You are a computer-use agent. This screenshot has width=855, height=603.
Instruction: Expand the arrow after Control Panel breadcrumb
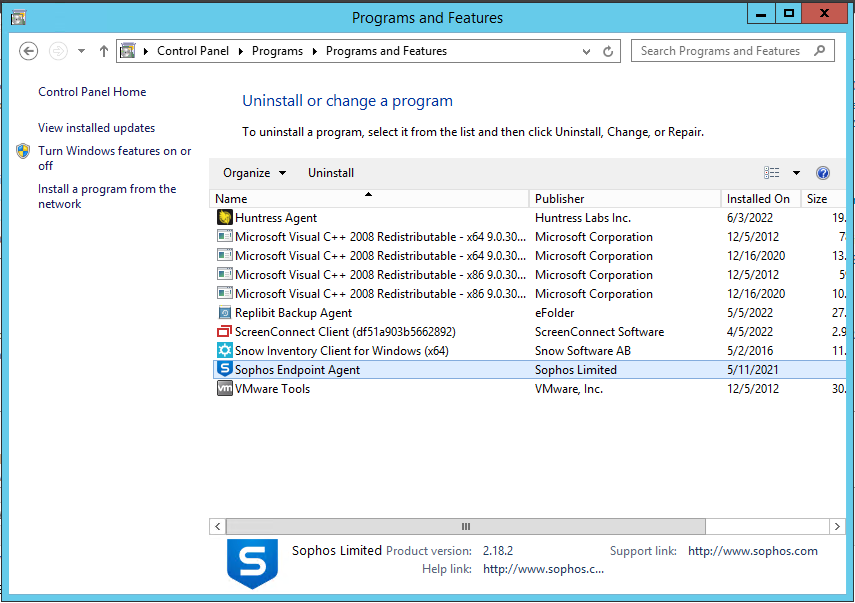click(240, 51)
